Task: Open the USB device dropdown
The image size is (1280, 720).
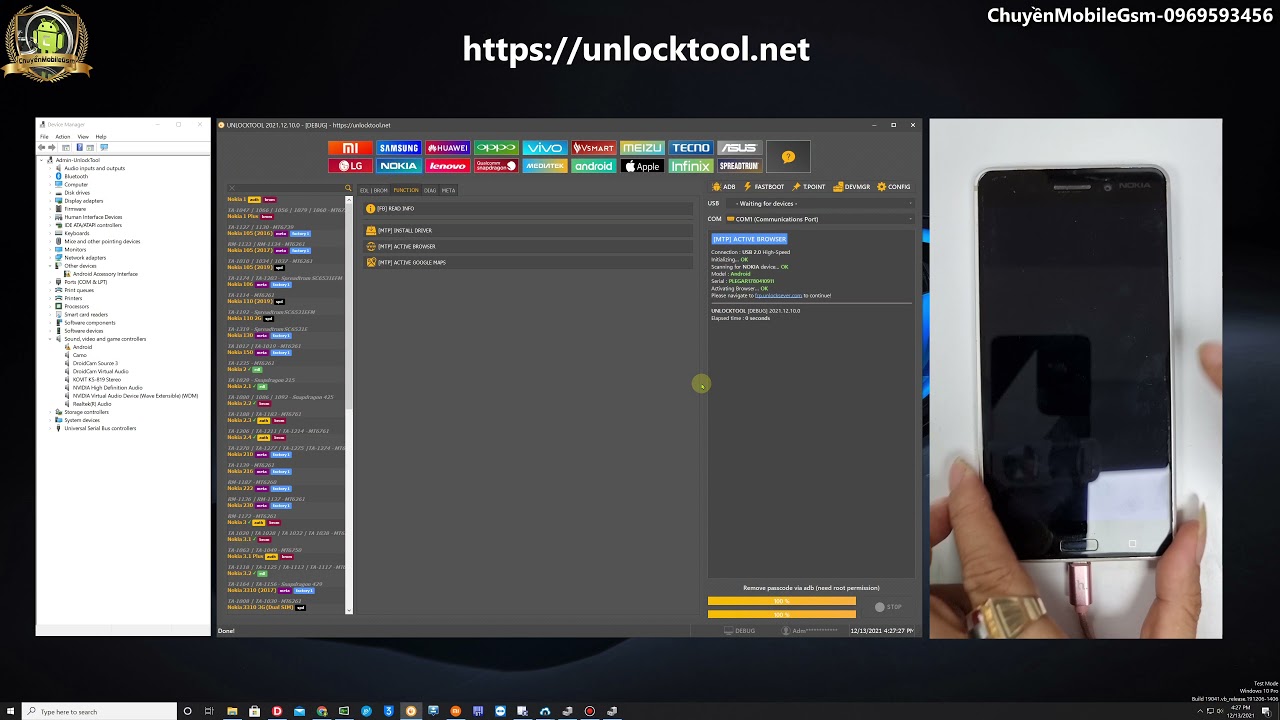Action: [821, 204]
